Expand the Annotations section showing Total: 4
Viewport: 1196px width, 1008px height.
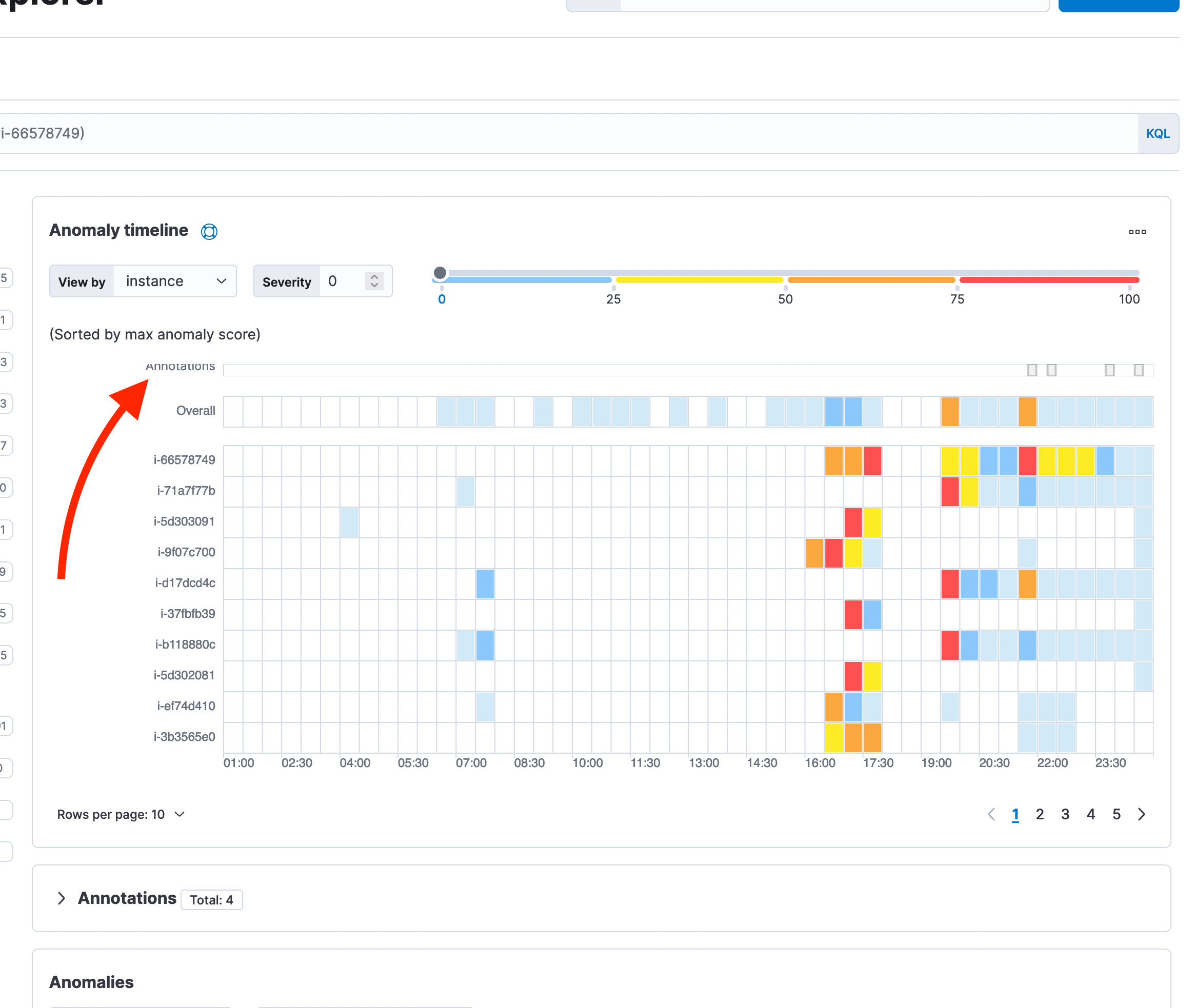[x=62, y=898]
